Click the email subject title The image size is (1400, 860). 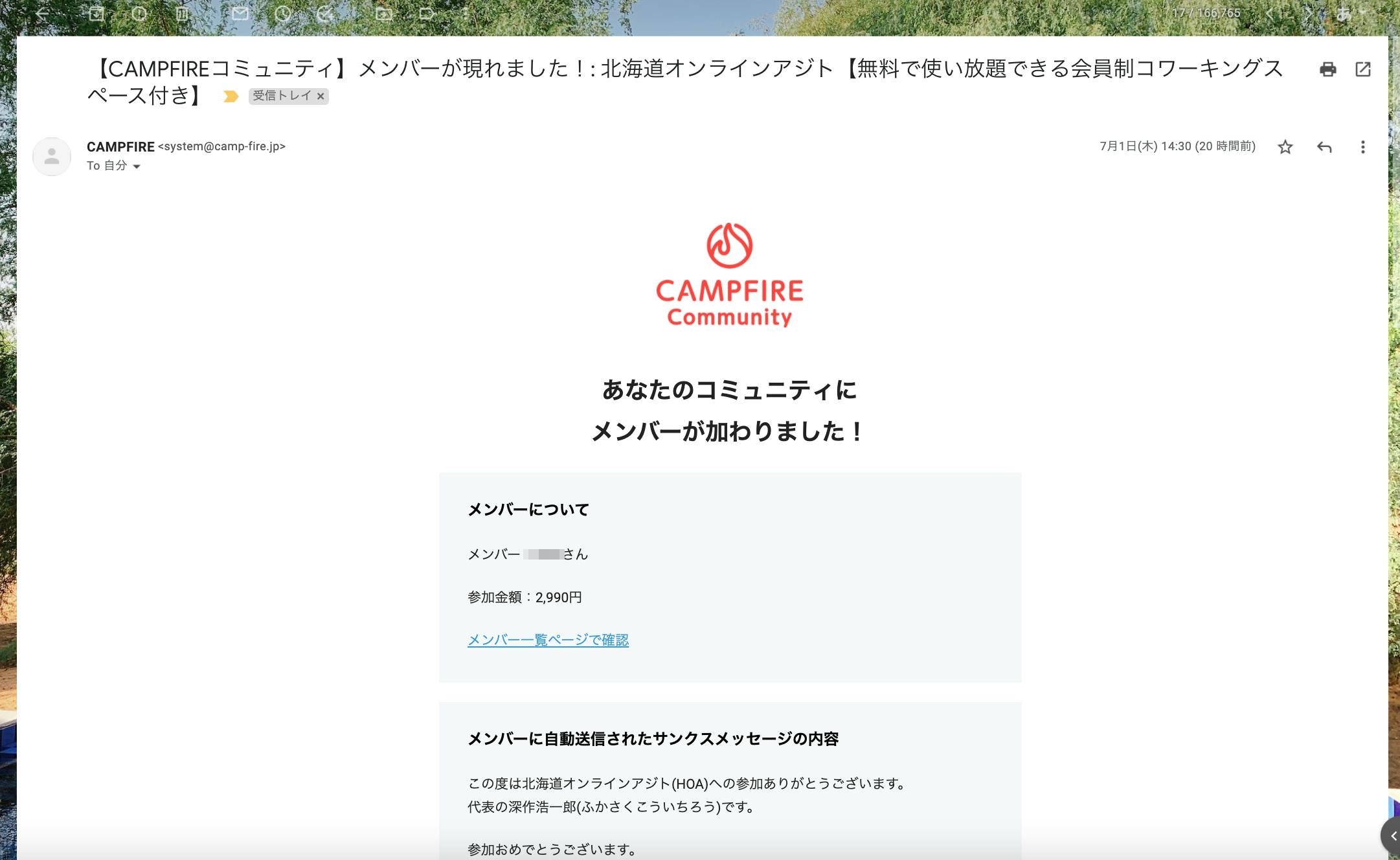(x=685, y=82)
